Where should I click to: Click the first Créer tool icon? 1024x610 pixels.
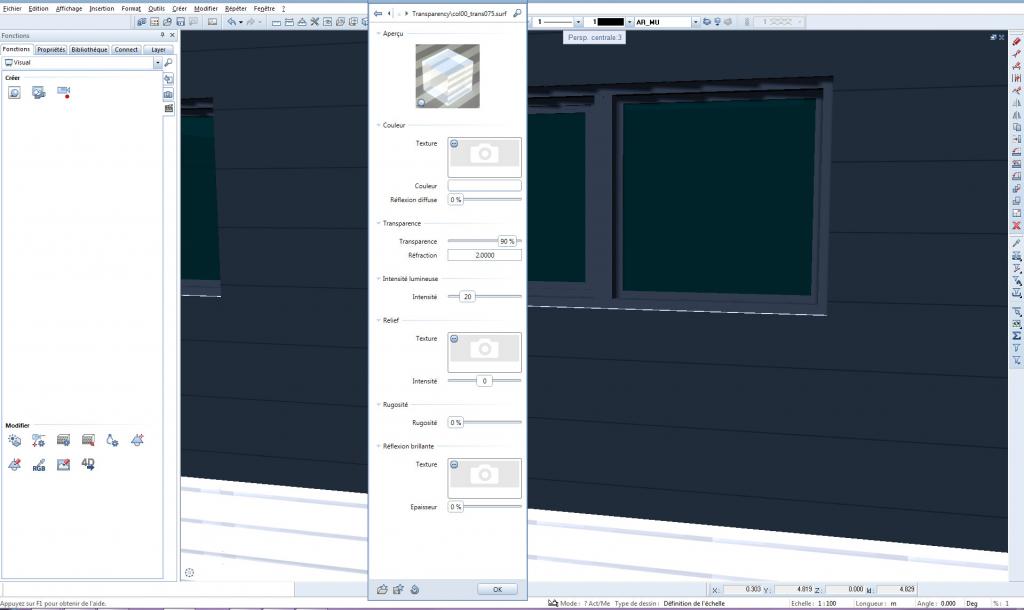point(14,93)
